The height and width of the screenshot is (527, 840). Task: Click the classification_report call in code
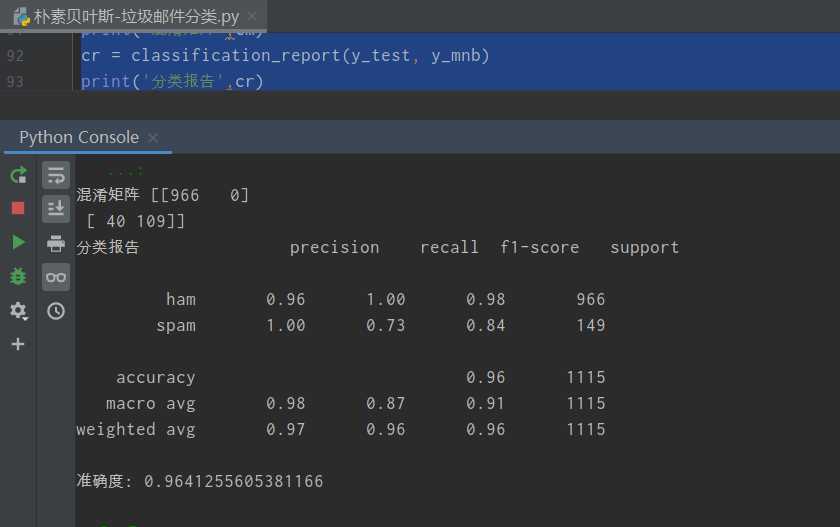point(235,56)
